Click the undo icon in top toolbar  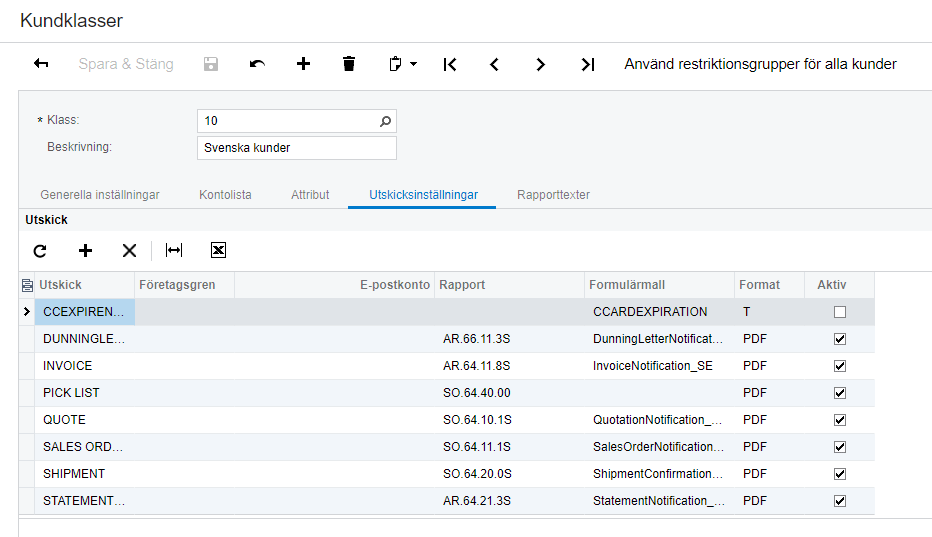point(257,64)
